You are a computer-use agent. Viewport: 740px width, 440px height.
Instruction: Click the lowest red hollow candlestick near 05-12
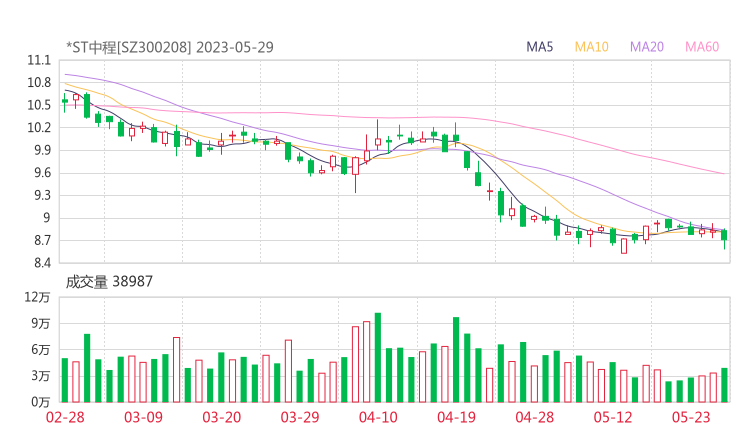coord(624,246)
